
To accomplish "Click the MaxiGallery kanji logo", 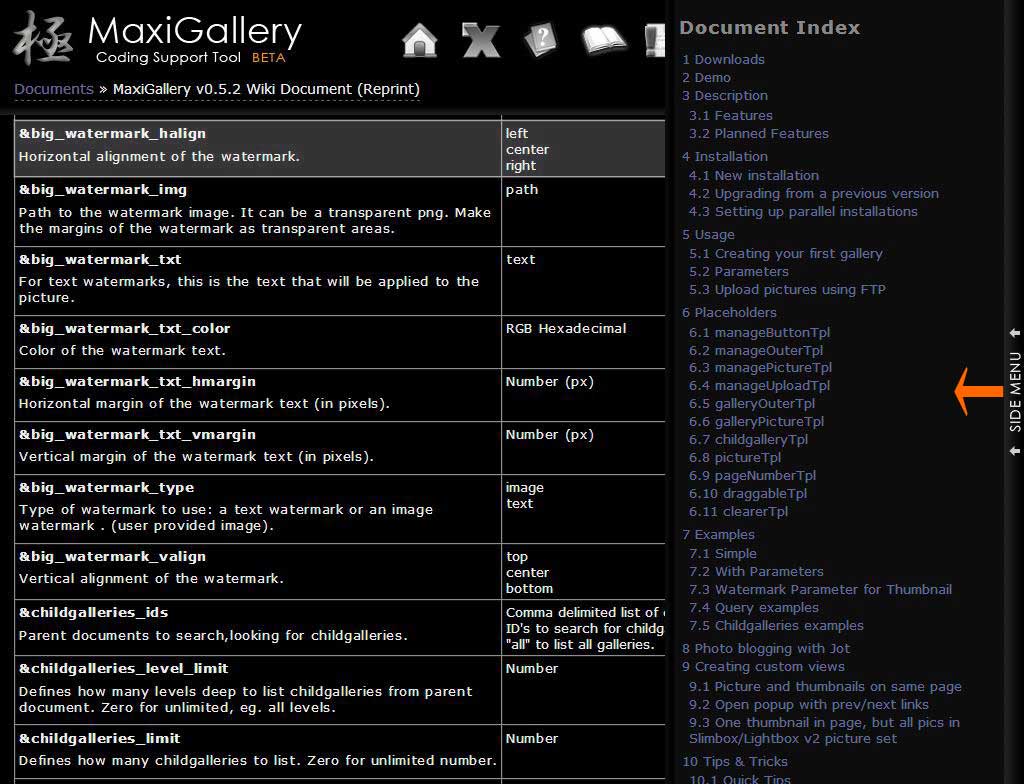I will pyautogui.click(x=44, y=39).
